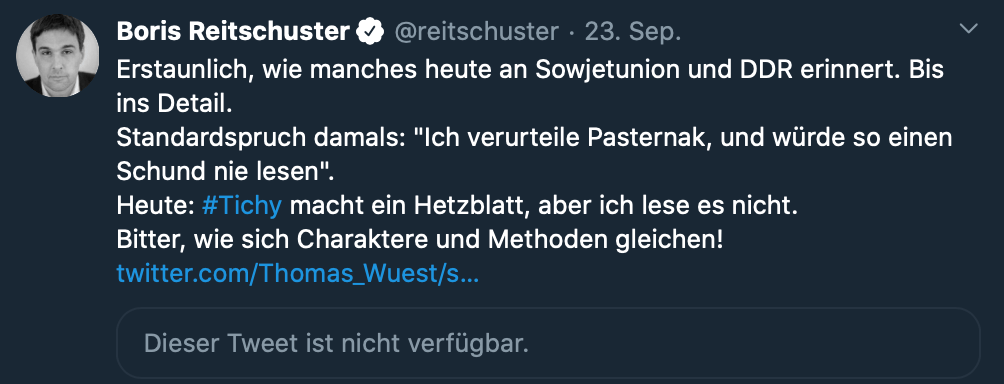Click the 'ins Detail.' text line
Image resolution: width=1004 pixels, height=384 pixels.
click(174, 104)
